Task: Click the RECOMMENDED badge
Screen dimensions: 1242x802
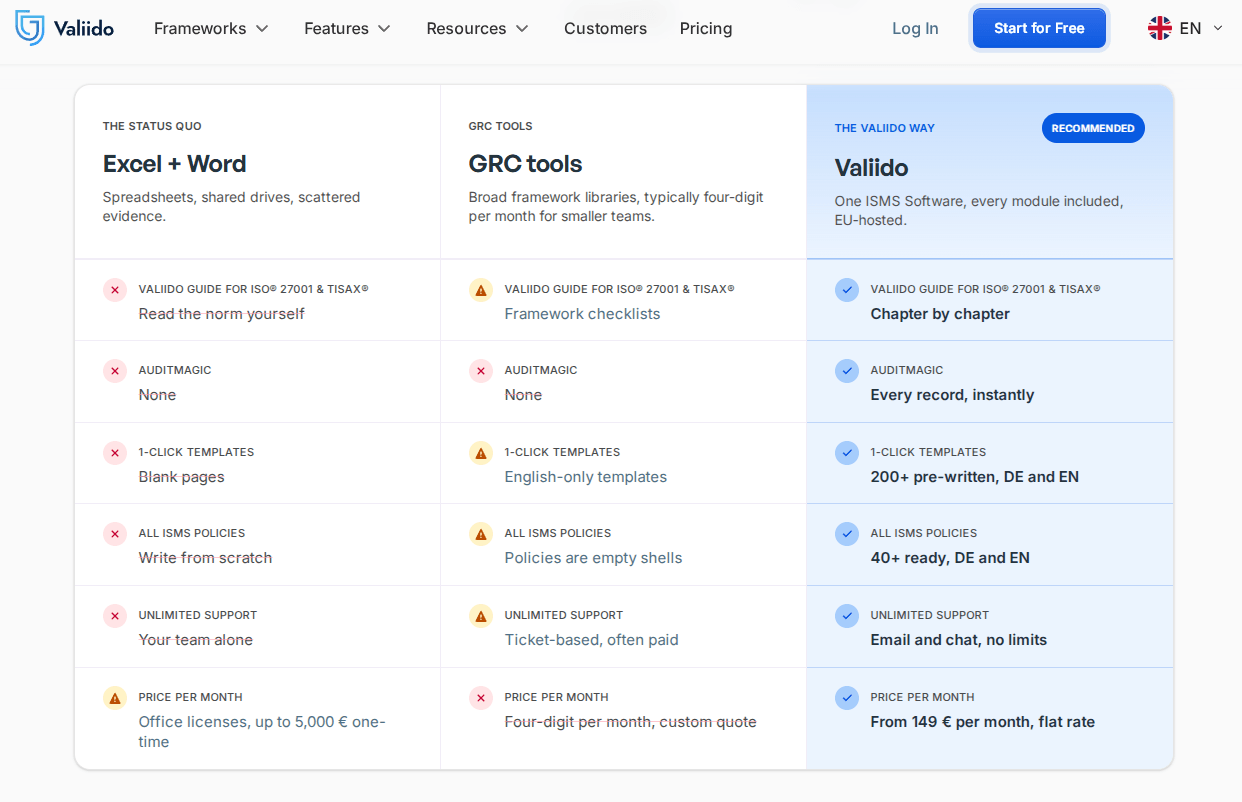Action: (1093, 128)
